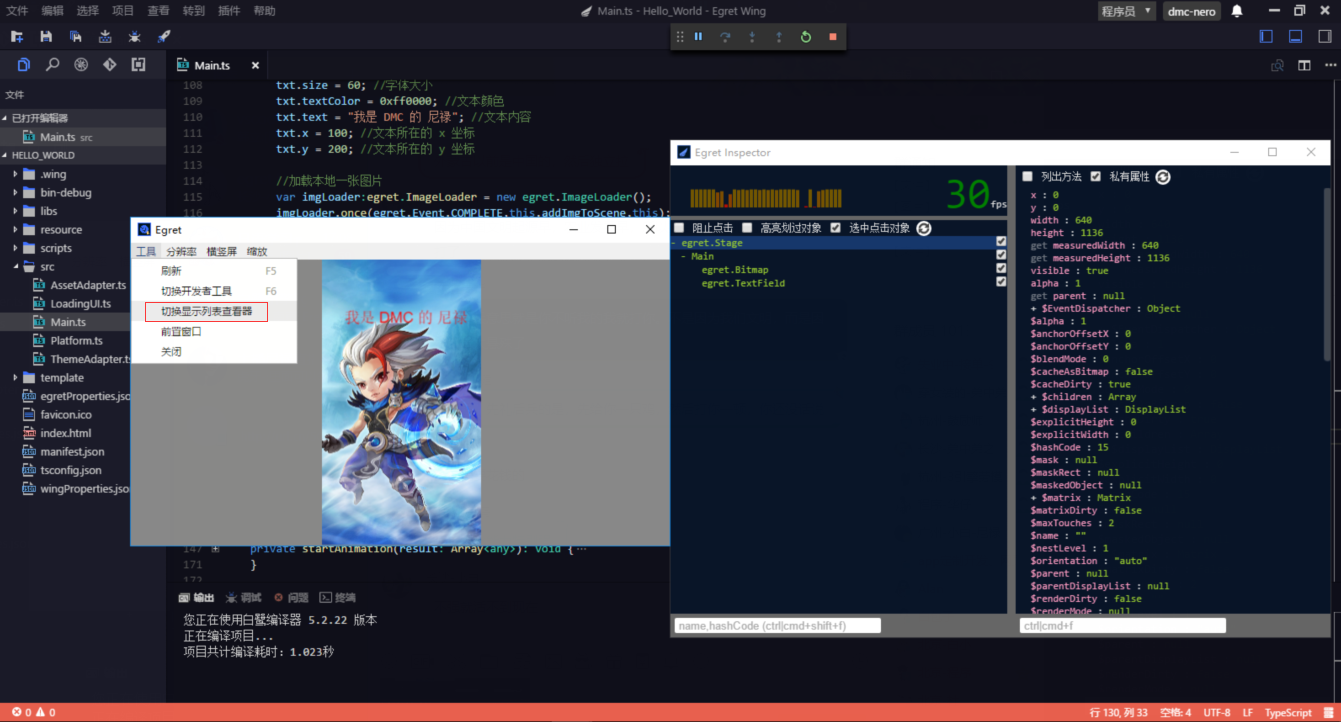1341x722 pixels.
Task: Expand the libs folder
Action: tap(16, 211)
